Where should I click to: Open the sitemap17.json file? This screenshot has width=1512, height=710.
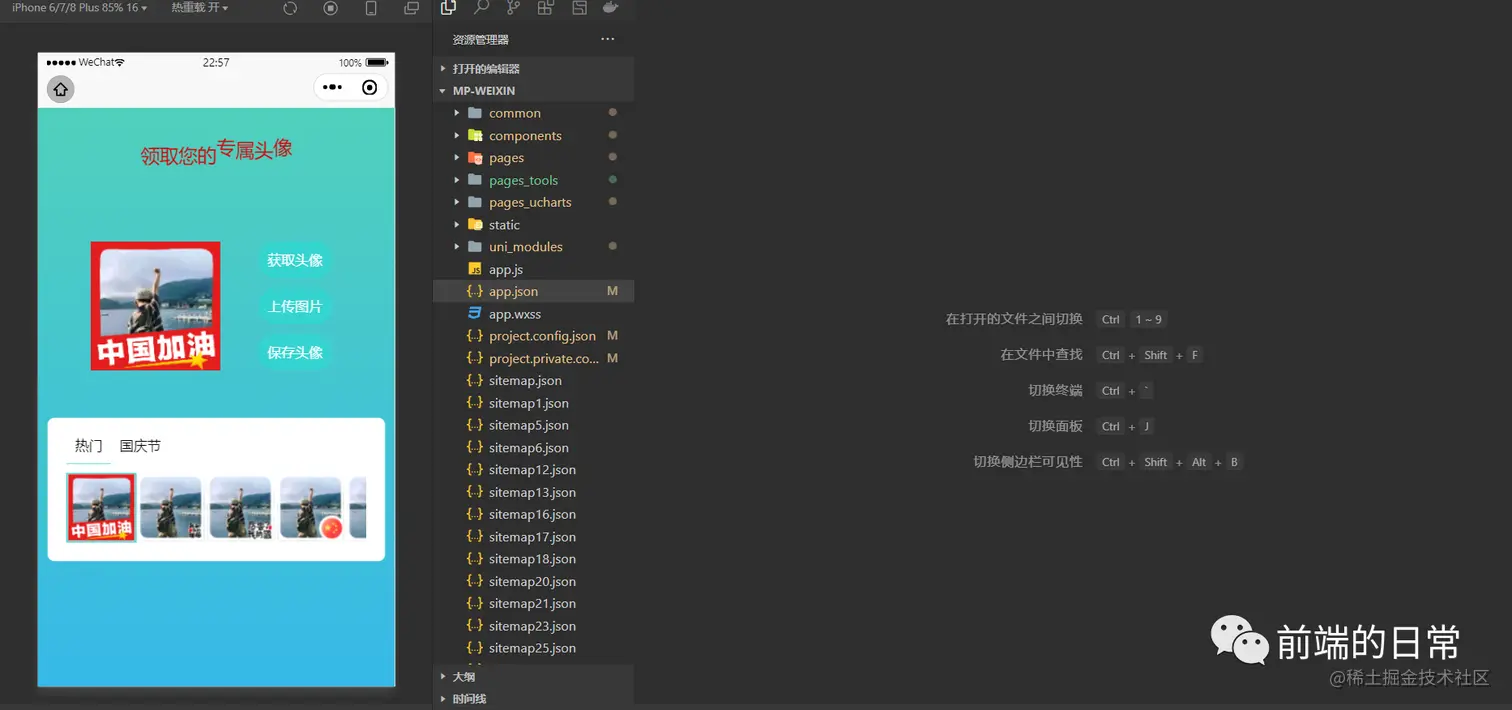tap(534, 537)
